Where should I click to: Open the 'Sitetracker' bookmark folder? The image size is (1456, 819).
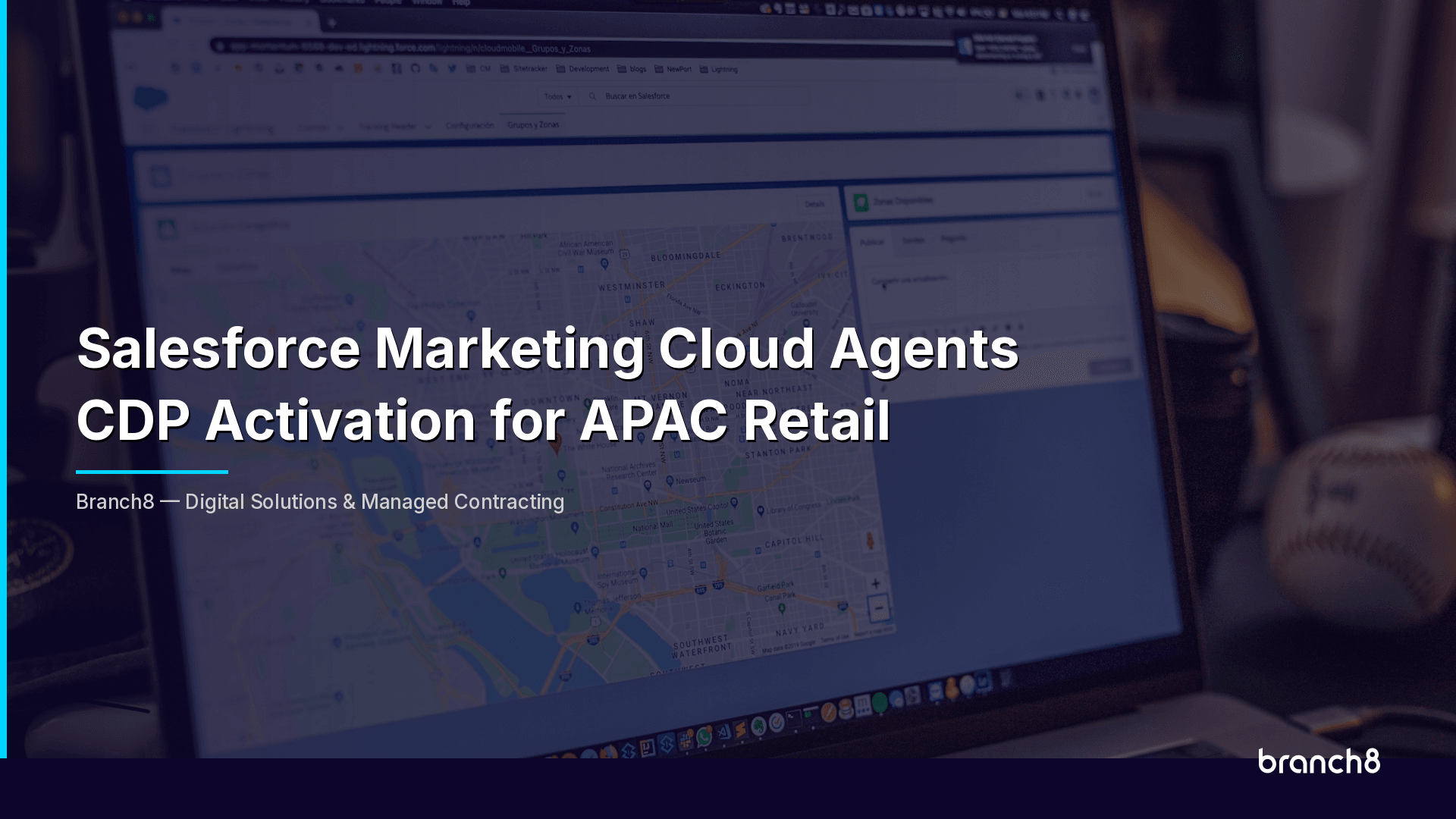click(x=524, y=68)
